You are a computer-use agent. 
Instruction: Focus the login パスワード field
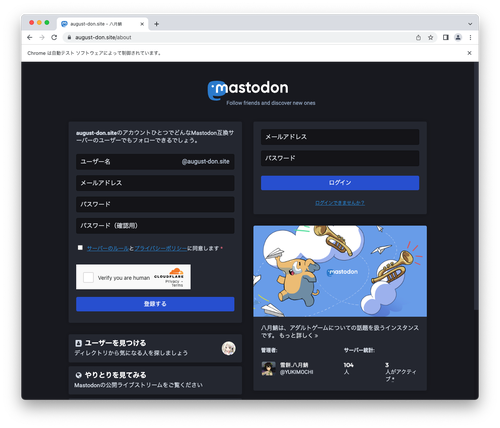tap(340, 158)
